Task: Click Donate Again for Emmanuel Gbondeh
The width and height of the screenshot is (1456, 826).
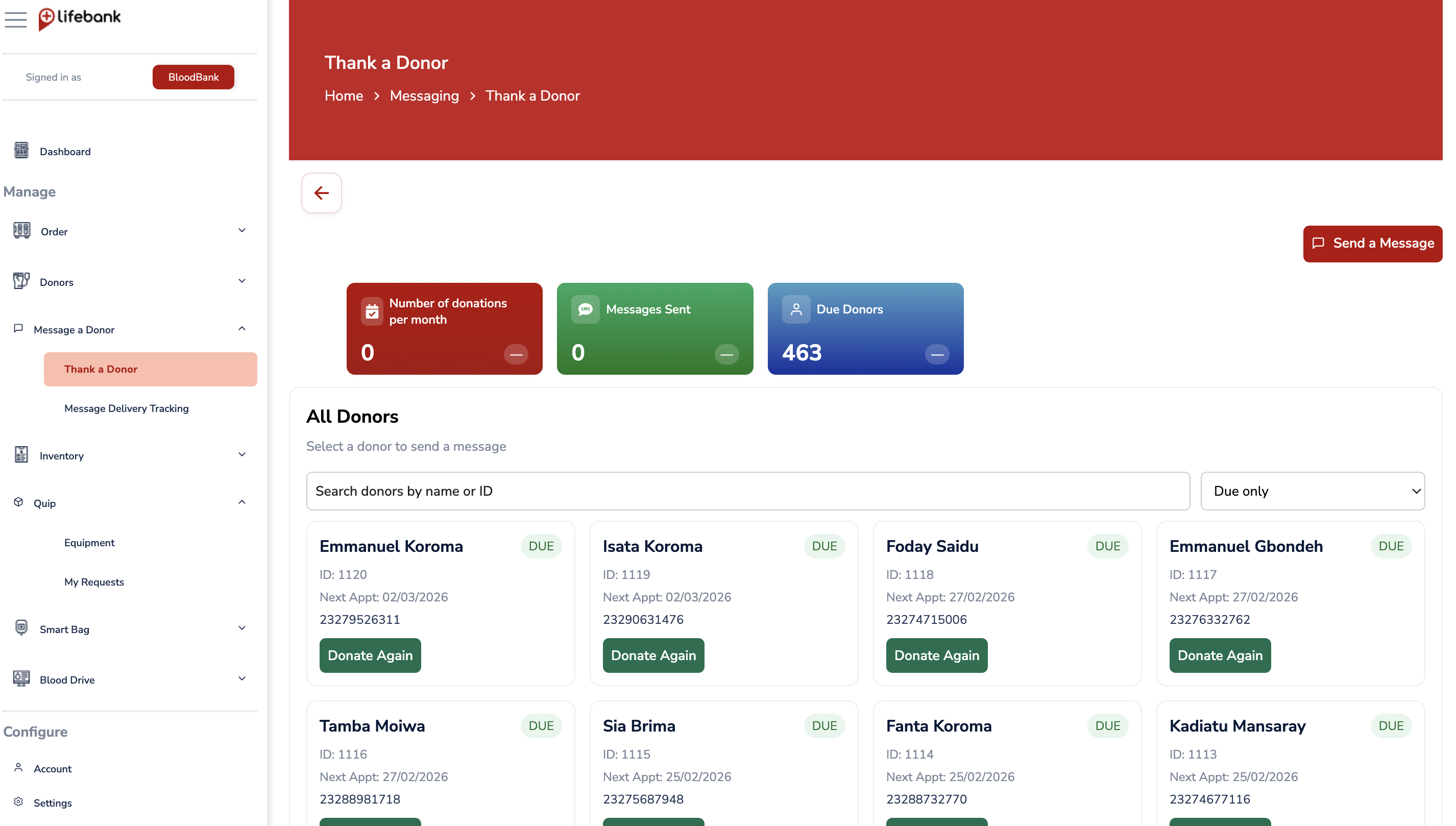Action: pyautogui.click(x=1220, y=655)
